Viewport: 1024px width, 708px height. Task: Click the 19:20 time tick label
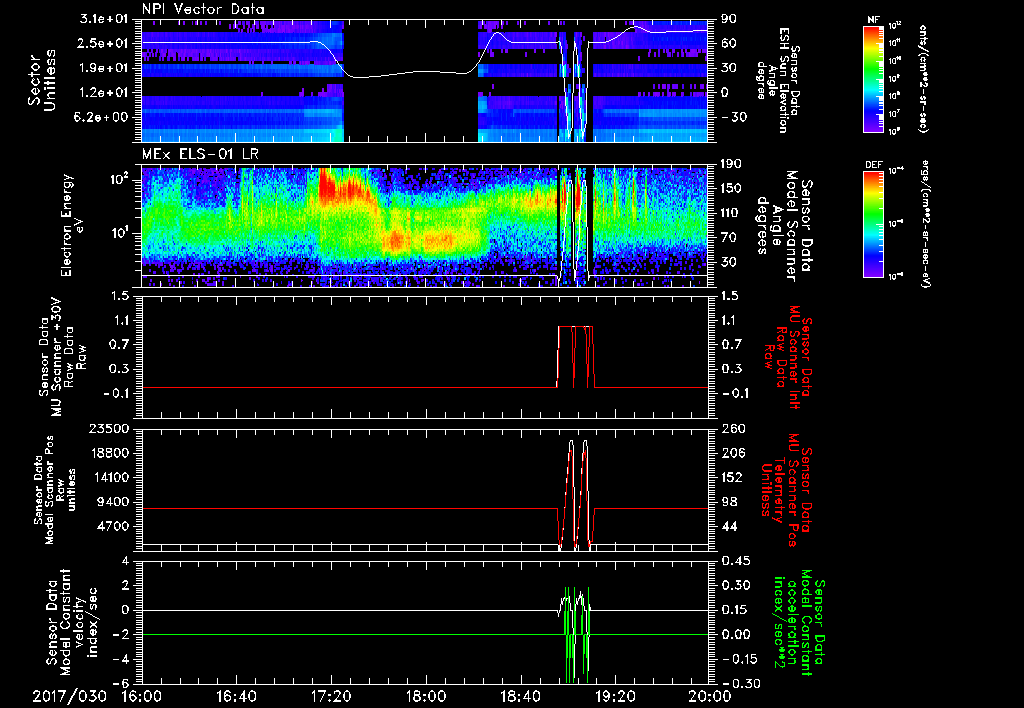click(x=615, y=696)
